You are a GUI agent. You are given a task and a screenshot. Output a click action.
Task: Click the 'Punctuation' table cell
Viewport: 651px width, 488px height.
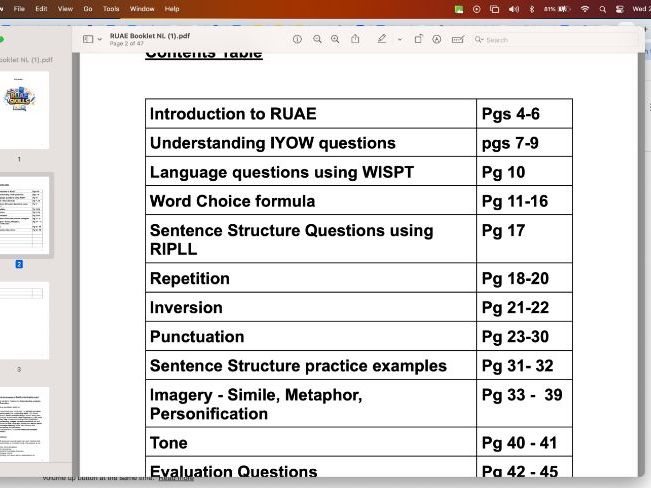pos(311,336)
